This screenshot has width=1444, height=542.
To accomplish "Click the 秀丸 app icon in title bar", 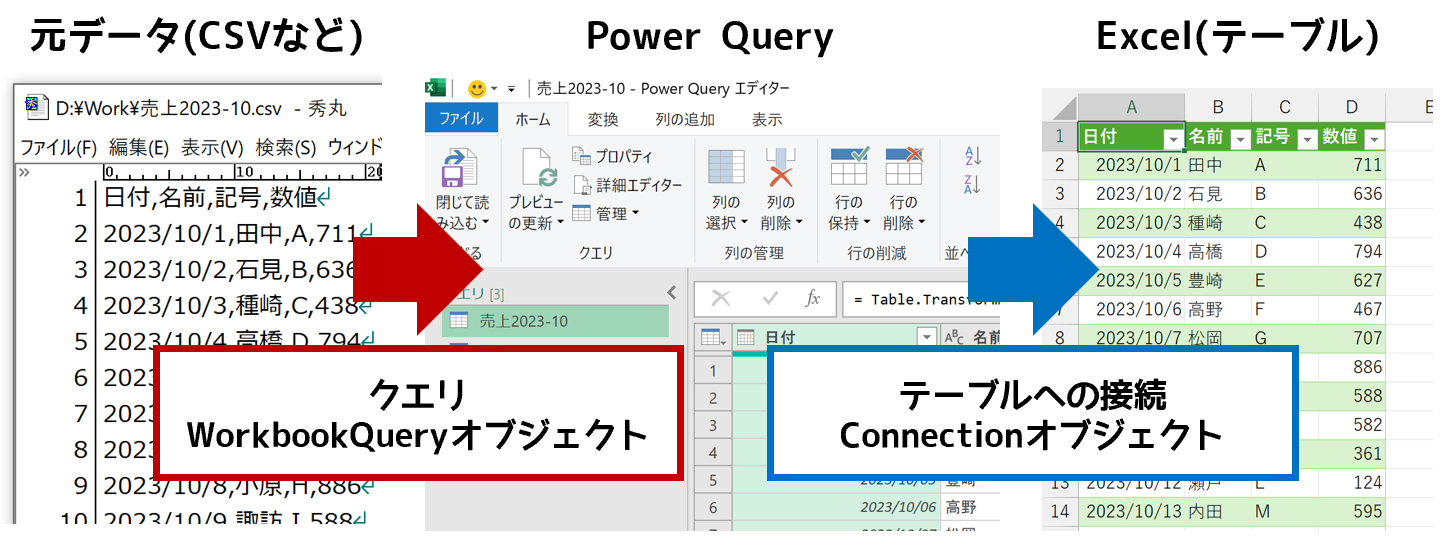I will [37, 106].
